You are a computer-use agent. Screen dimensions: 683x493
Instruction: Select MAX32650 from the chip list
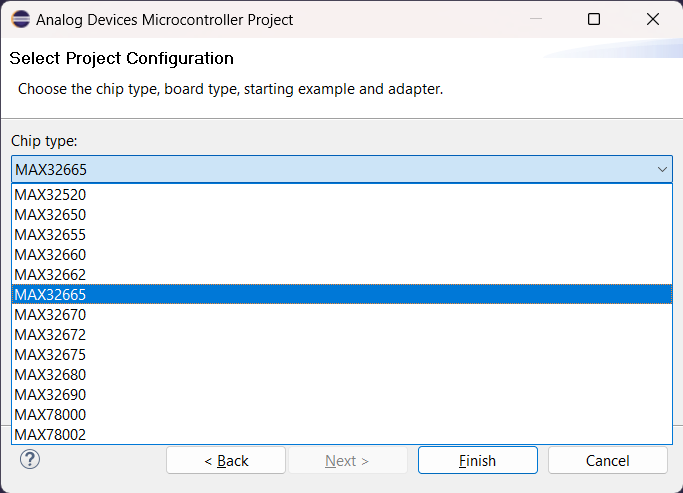coord(342,215)
